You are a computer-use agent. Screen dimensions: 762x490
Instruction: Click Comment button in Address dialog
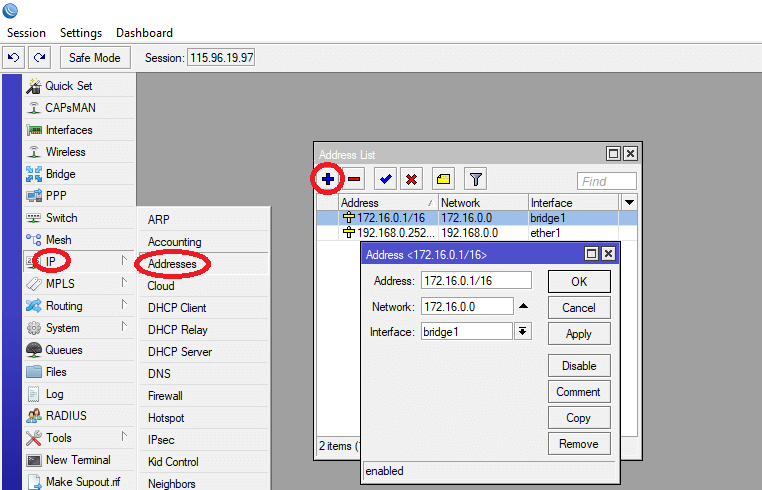[579, 392]
